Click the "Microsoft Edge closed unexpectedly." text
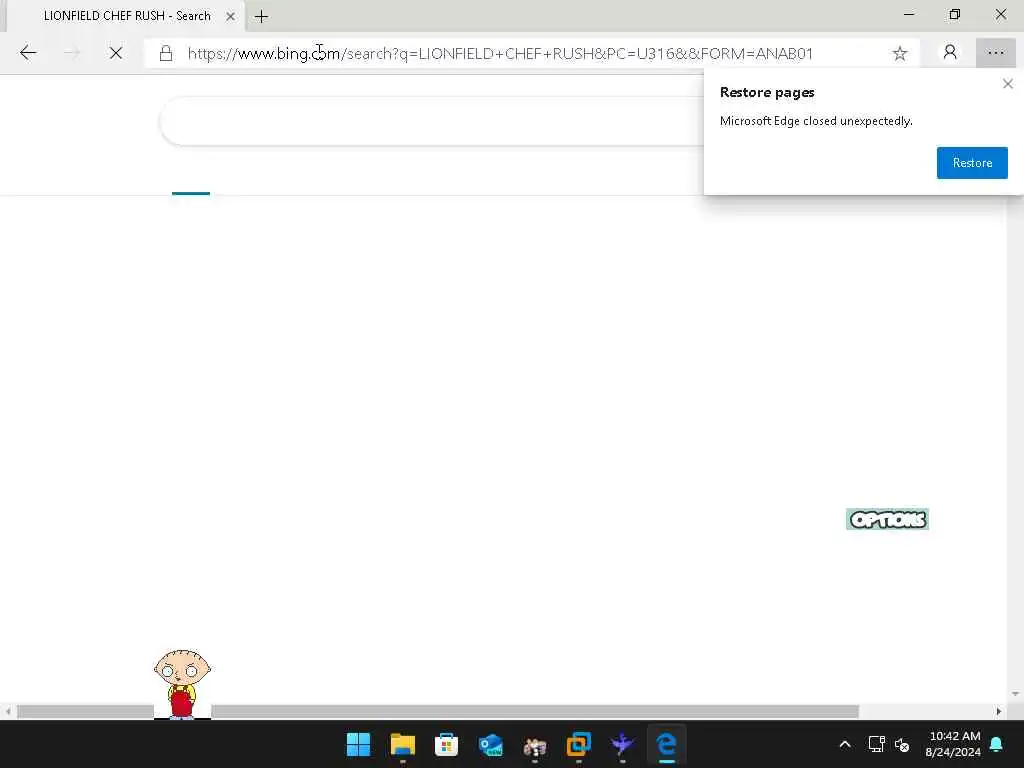 click(816, 121)
